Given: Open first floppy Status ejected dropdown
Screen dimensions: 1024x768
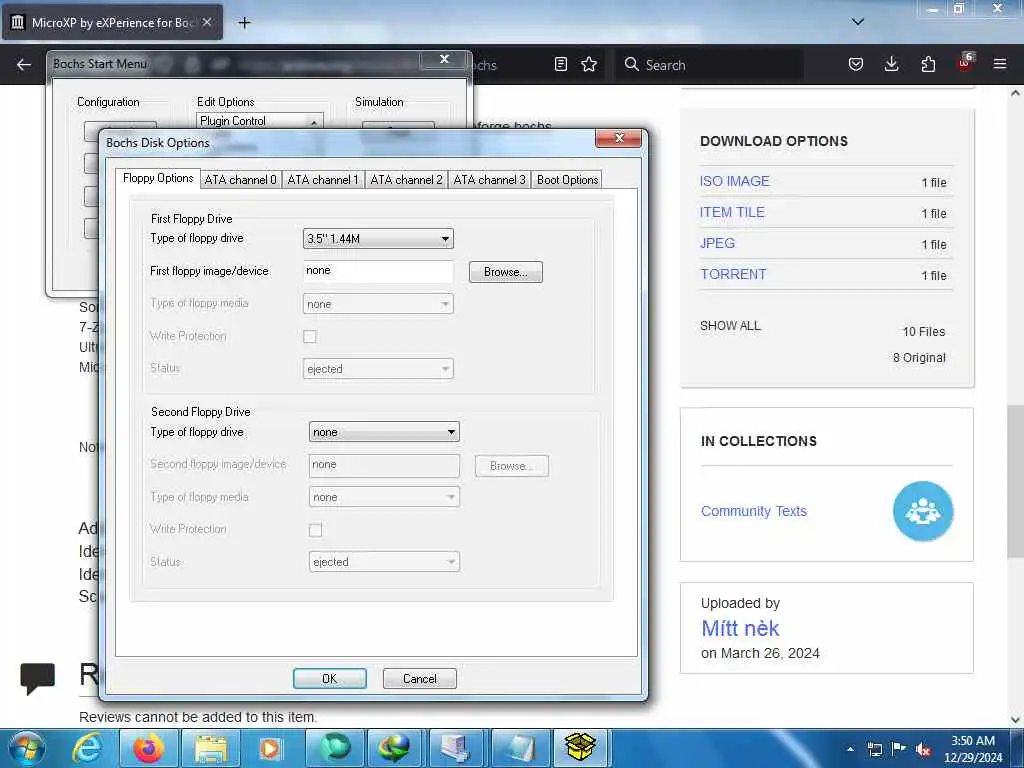Looking at the screenshot, I should pyautogui.click(x=378, y=369).
